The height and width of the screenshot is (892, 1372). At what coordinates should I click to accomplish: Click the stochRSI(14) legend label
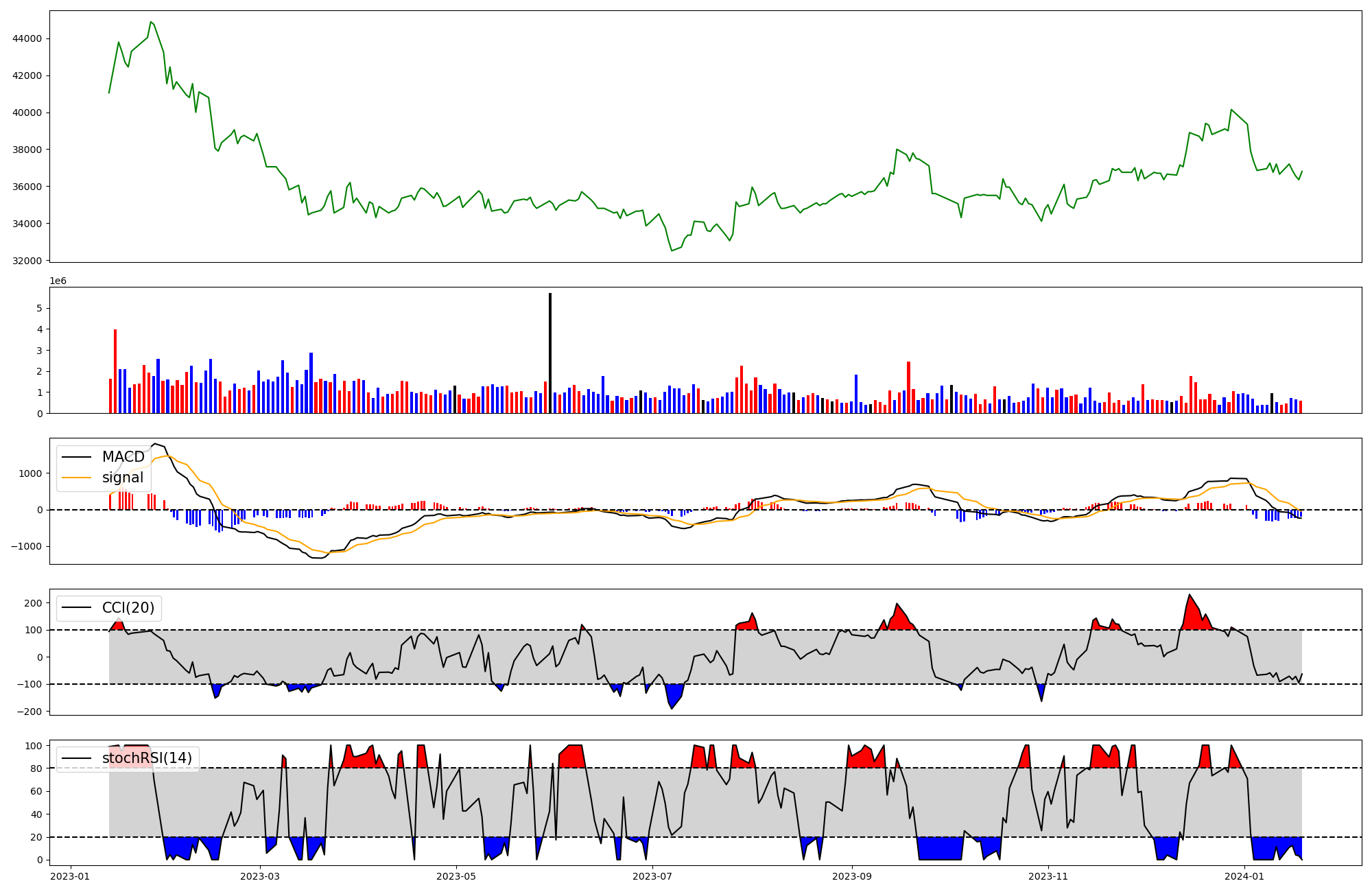147,758
